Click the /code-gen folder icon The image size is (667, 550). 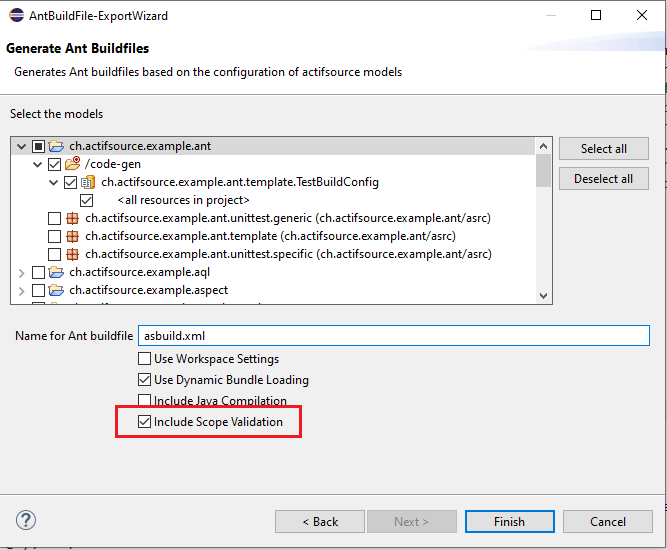tap(72, 164)
